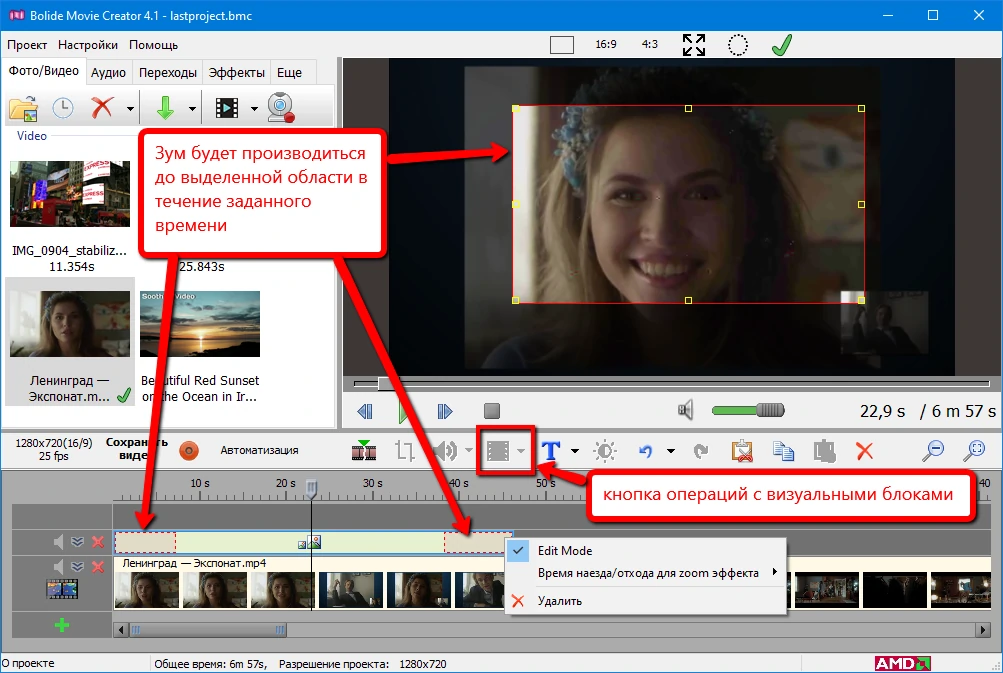Play the preview with green play button
Screen dimensions: 1003x673
[403, 411]
